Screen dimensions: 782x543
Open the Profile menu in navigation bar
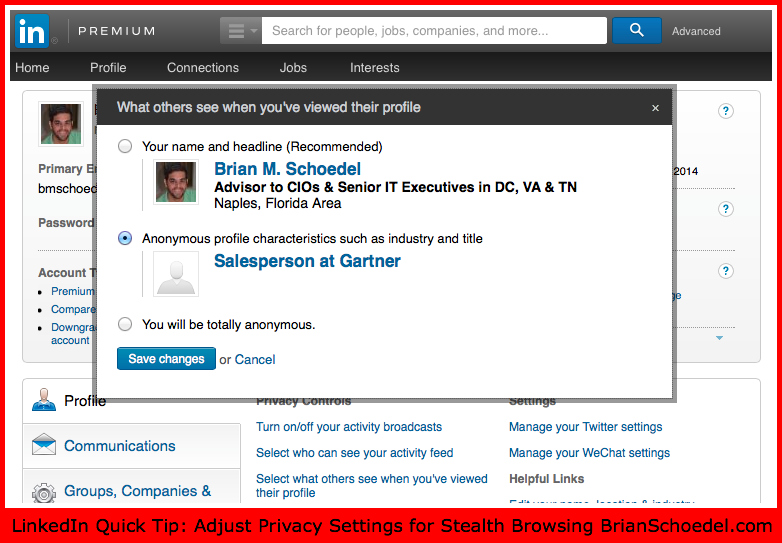[x=108, y=68]
